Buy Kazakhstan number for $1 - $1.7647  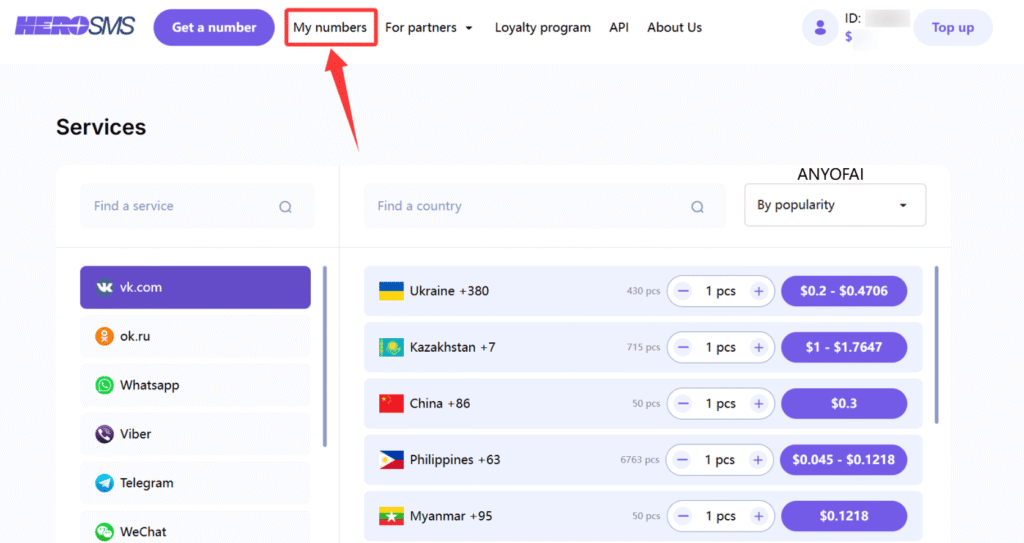844,347
